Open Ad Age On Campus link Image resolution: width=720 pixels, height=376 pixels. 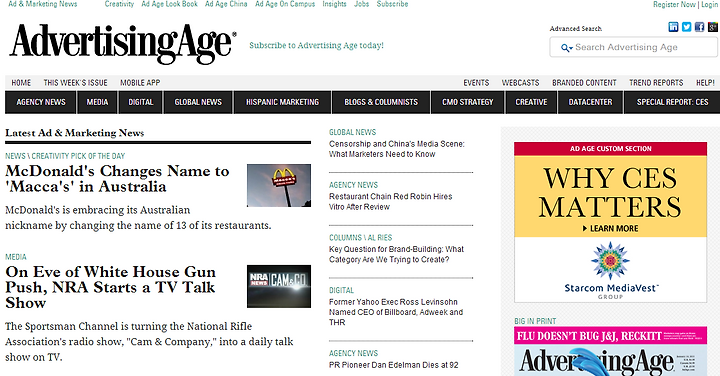click(x=285, y=4)
